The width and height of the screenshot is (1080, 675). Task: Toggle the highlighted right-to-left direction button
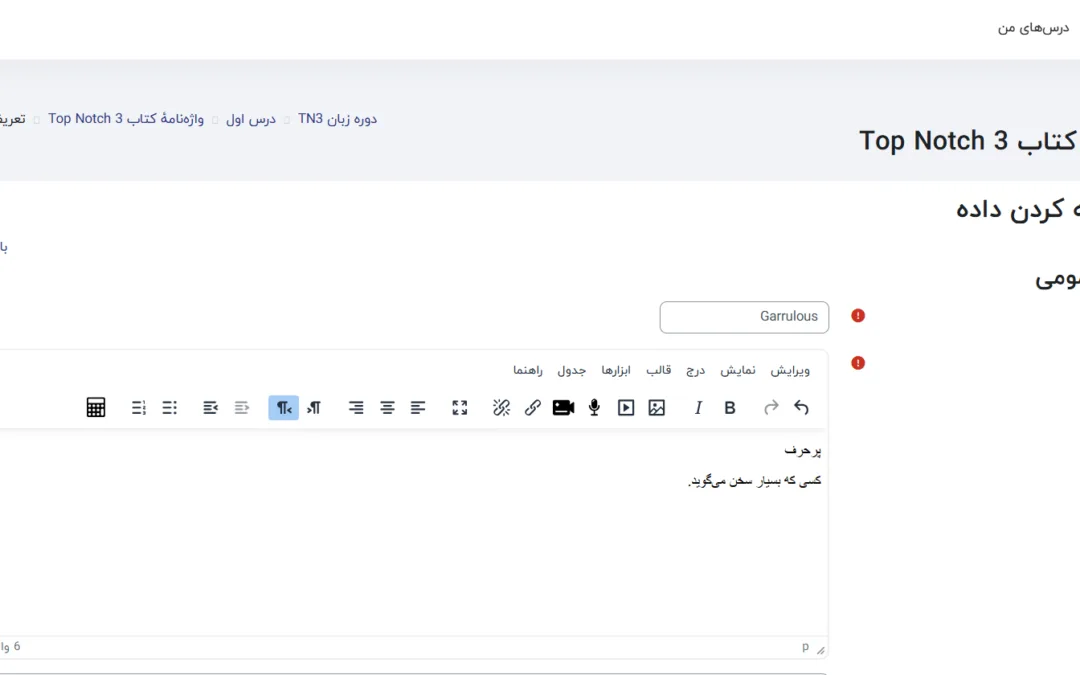[284, 408]
